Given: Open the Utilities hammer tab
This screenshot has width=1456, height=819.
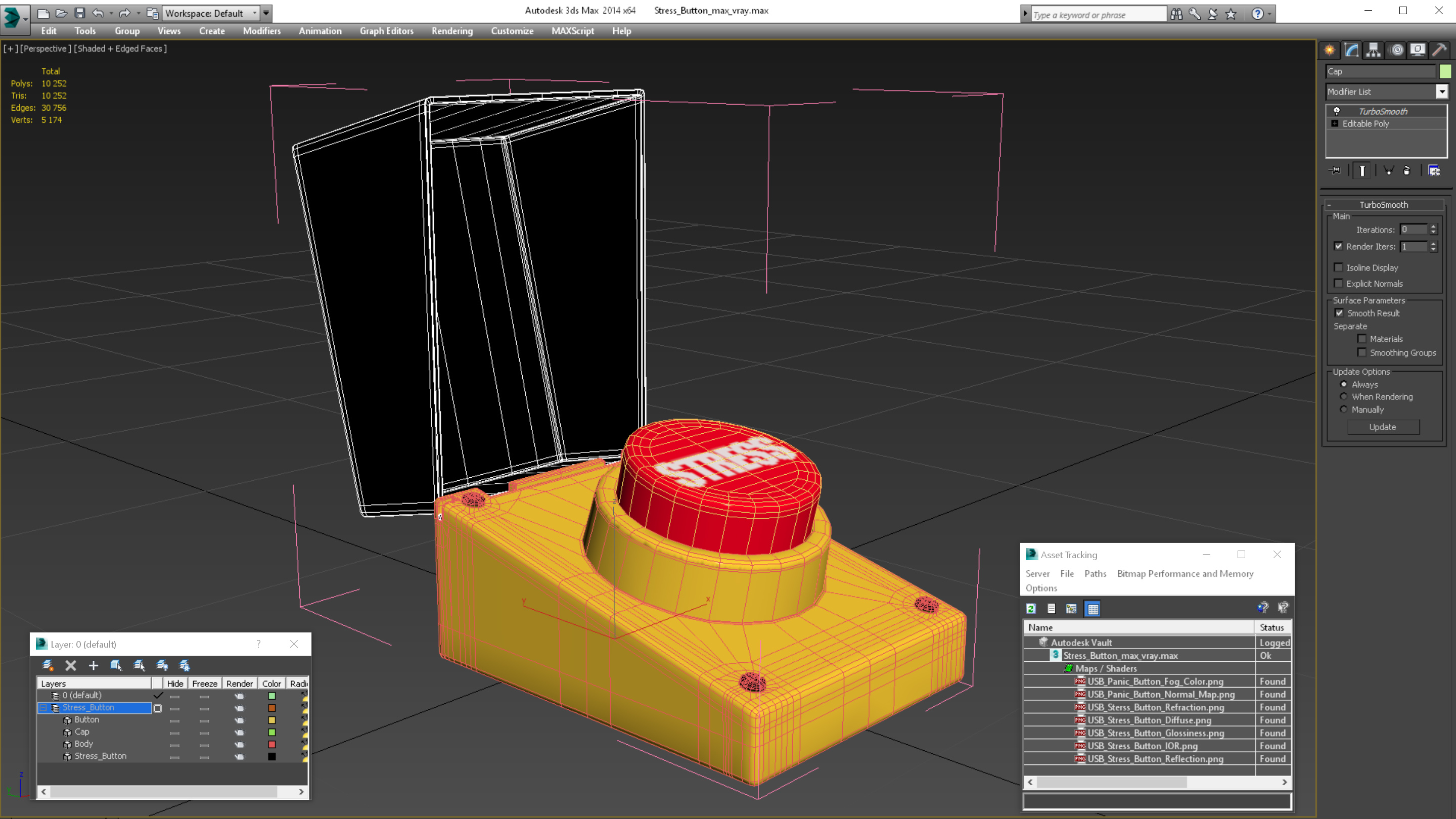Looking at the screenshot, I should 1440,51.
